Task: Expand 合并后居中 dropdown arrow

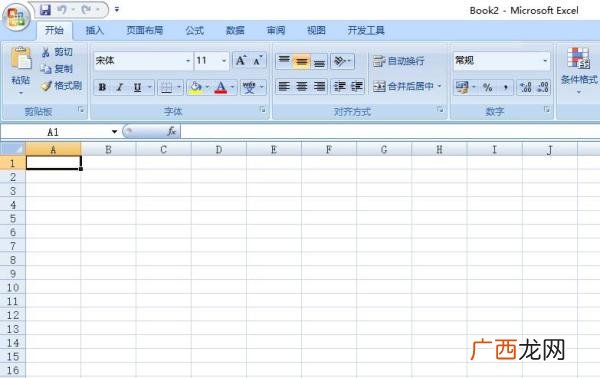Action: point(440,86)
